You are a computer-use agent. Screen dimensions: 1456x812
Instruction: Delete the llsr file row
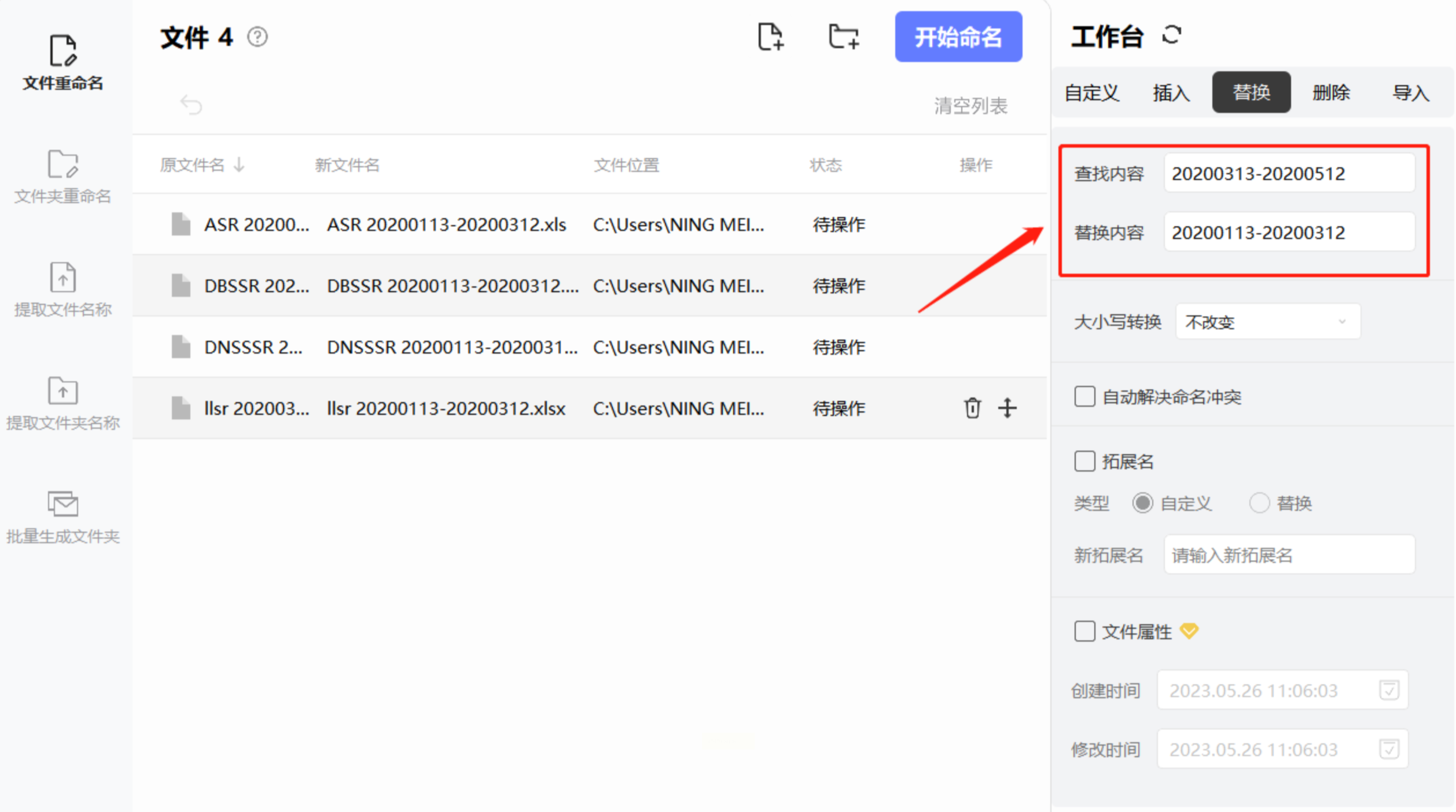[x=972, y=408]
